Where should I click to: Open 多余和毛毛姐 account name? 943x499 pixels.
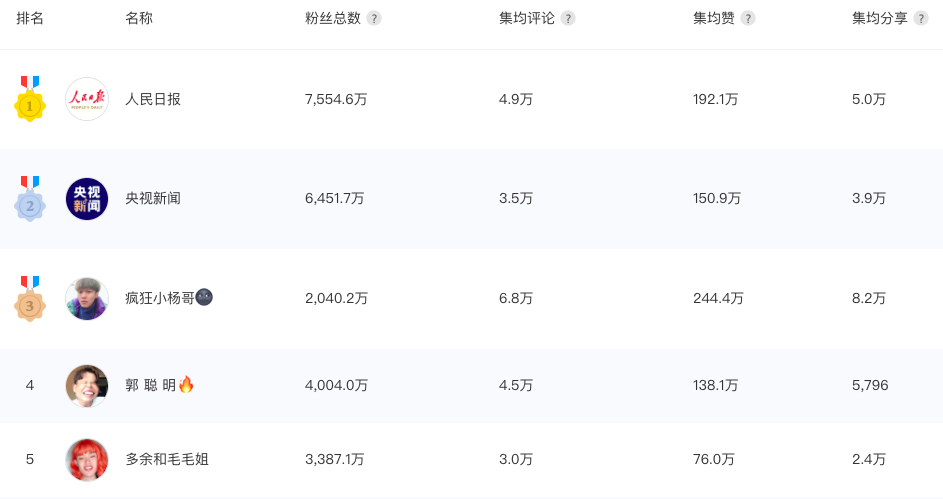point(167,460)
